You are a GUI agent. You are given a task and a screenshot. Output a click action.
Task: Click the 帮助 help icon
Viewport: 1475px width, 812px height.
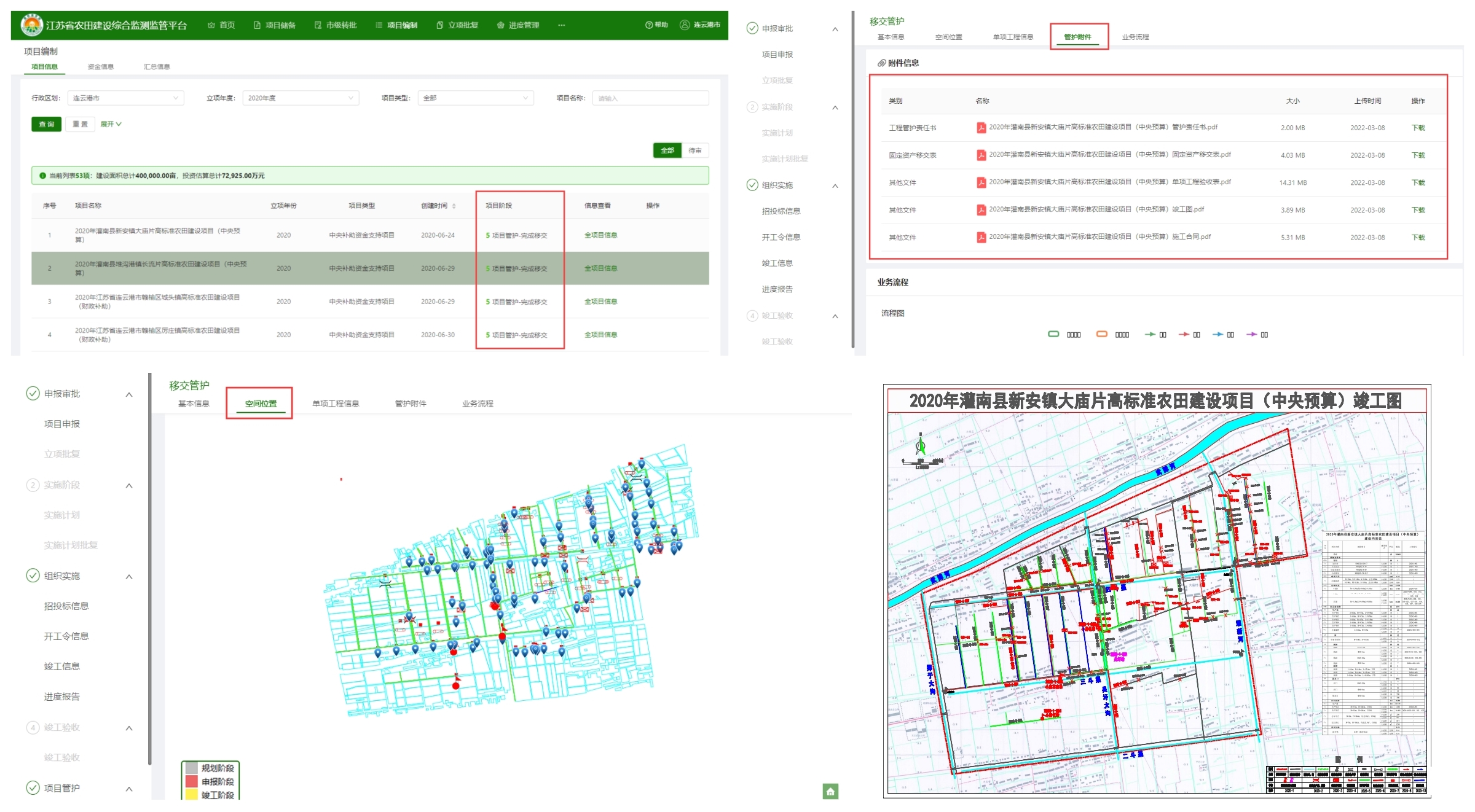pyautogui.click(x=648, y=25)
